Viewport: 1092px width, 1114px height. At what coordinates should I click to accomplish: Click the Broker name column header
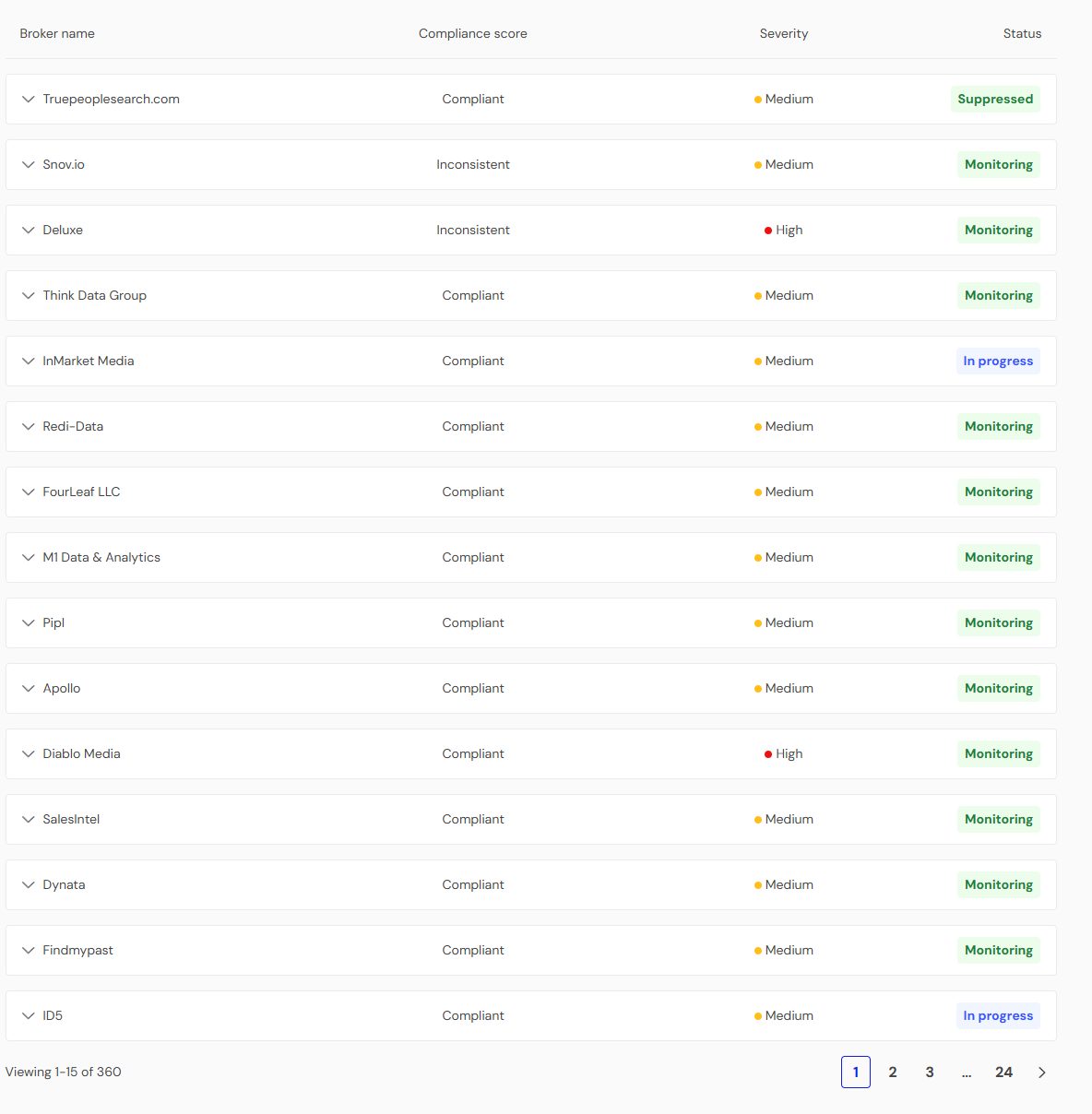click(57, 33)
